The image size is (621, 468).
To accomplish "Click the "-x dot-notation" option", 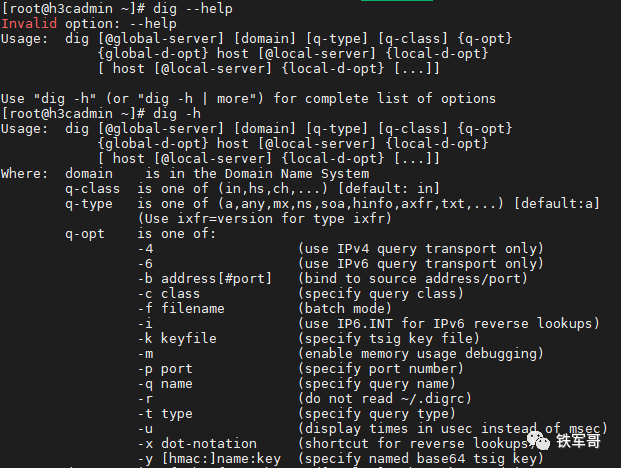I will (197, 444).
